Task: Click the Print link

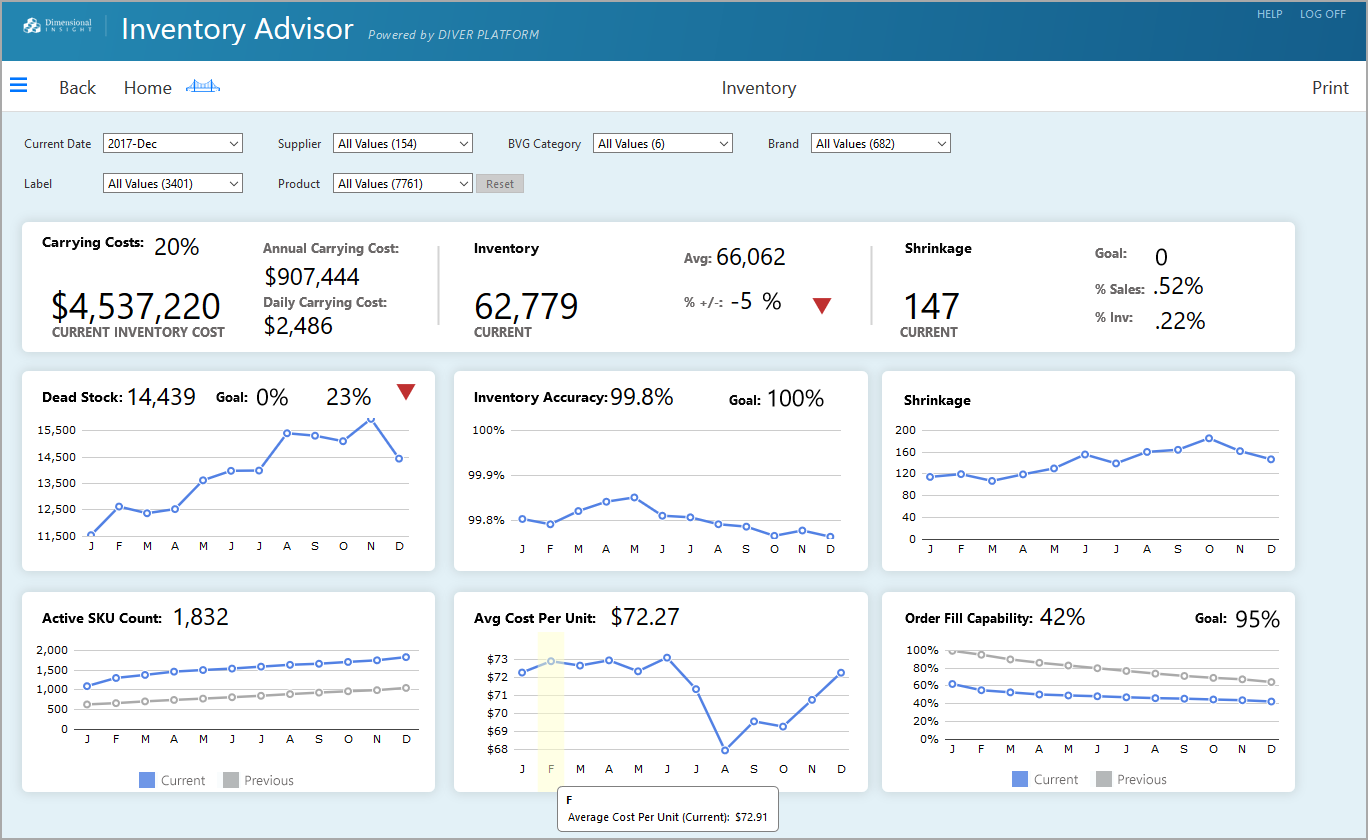Action: [1330, 88]
